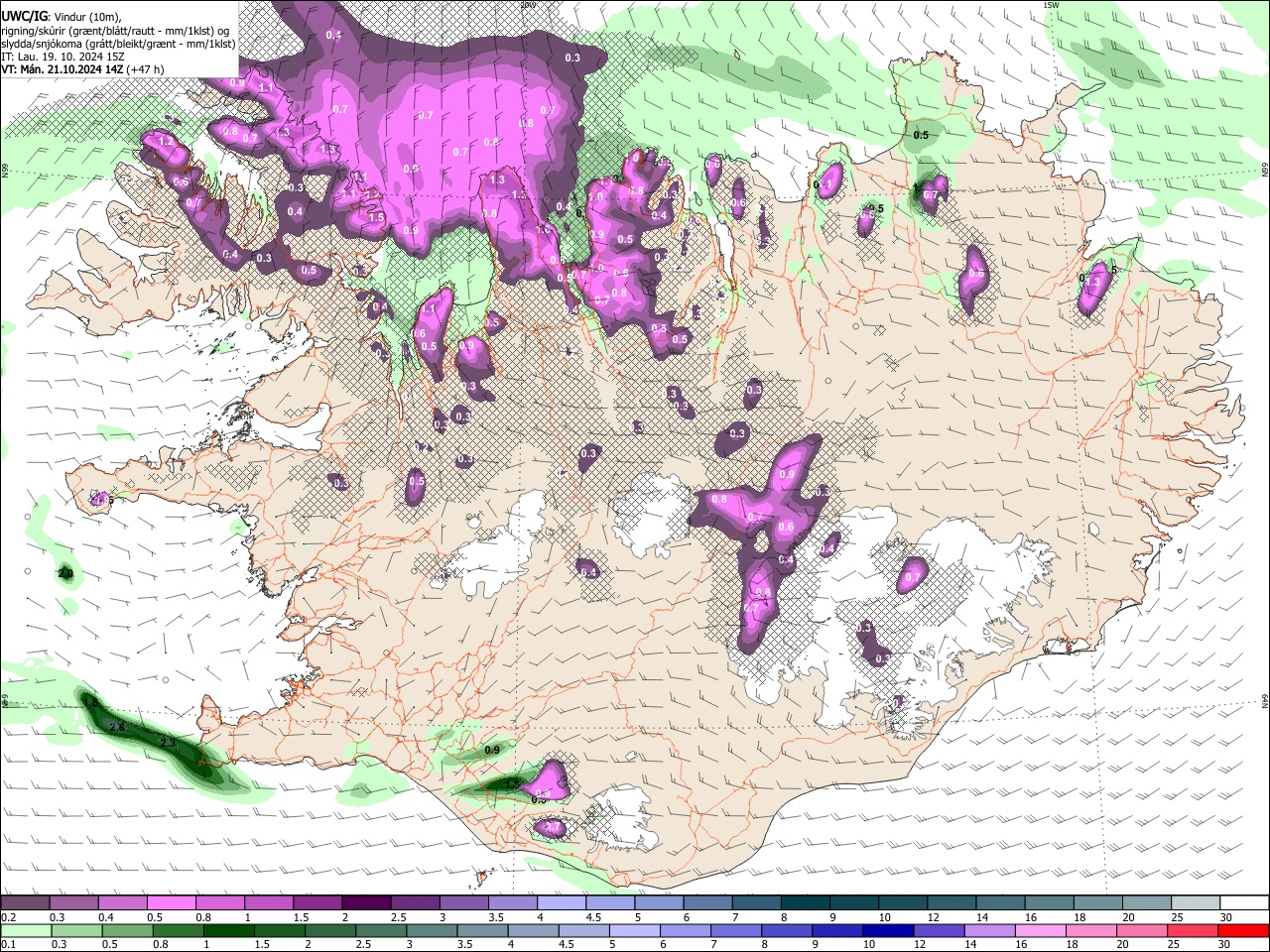Click the 'slydda/snjókoma' legend description line
This screenshot has height=952, width=1270.
coord(118,43)
